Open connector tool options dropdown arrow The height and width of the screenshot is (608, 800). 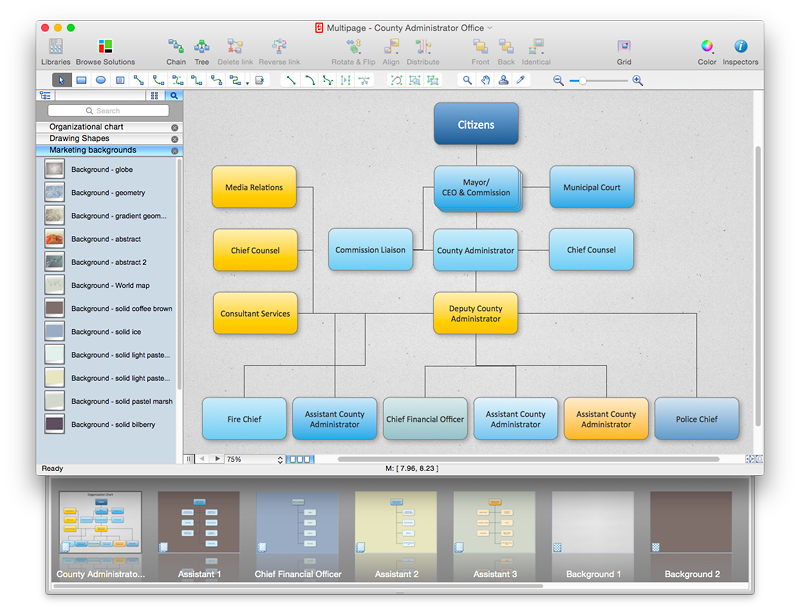[x=247, y=83]
